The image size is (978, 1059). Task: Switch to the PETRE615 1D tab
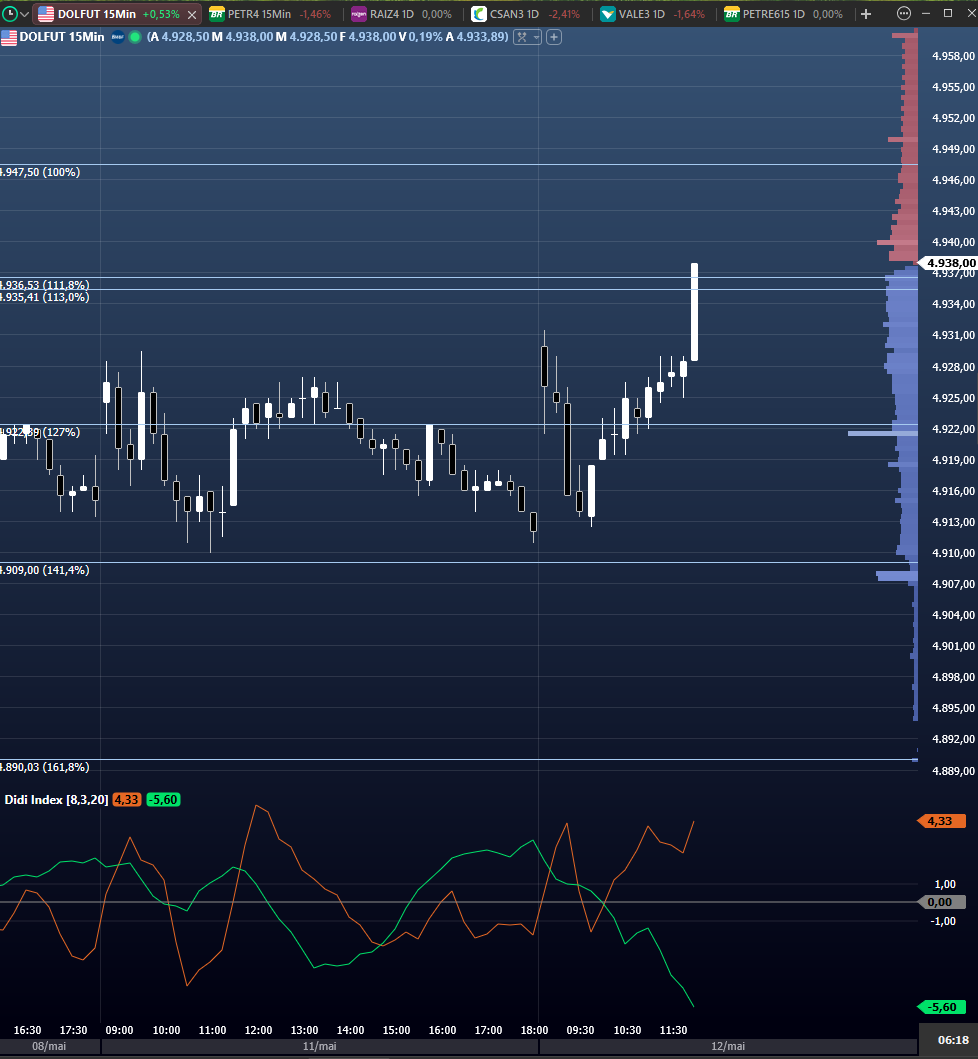(x=783, y=14)
